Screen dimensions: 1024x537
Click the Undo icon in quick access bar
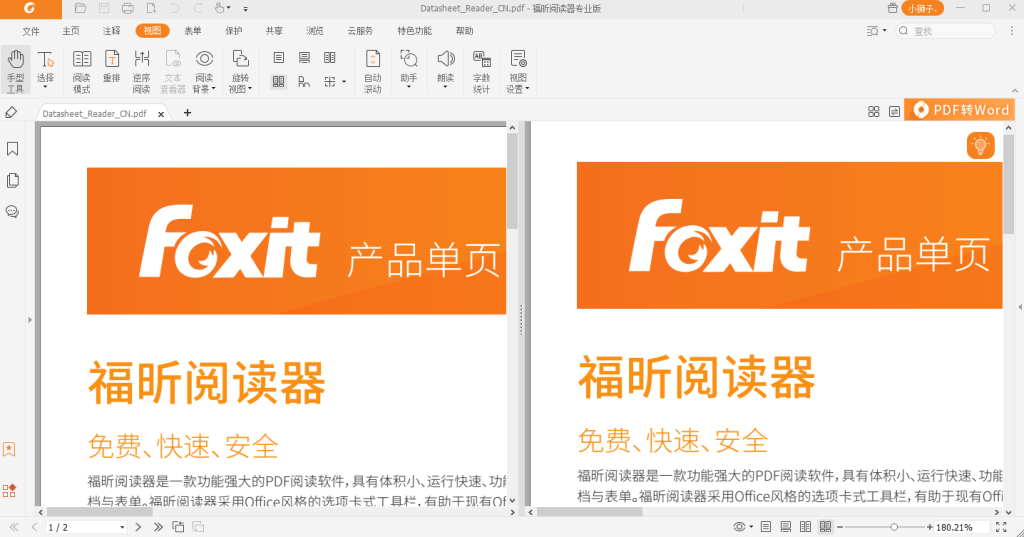pos(174,8)
